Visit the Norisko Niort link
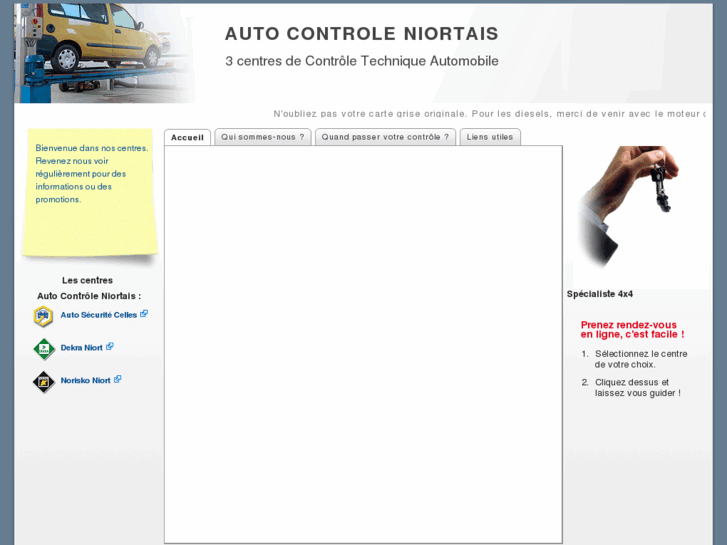 [85, 380]
